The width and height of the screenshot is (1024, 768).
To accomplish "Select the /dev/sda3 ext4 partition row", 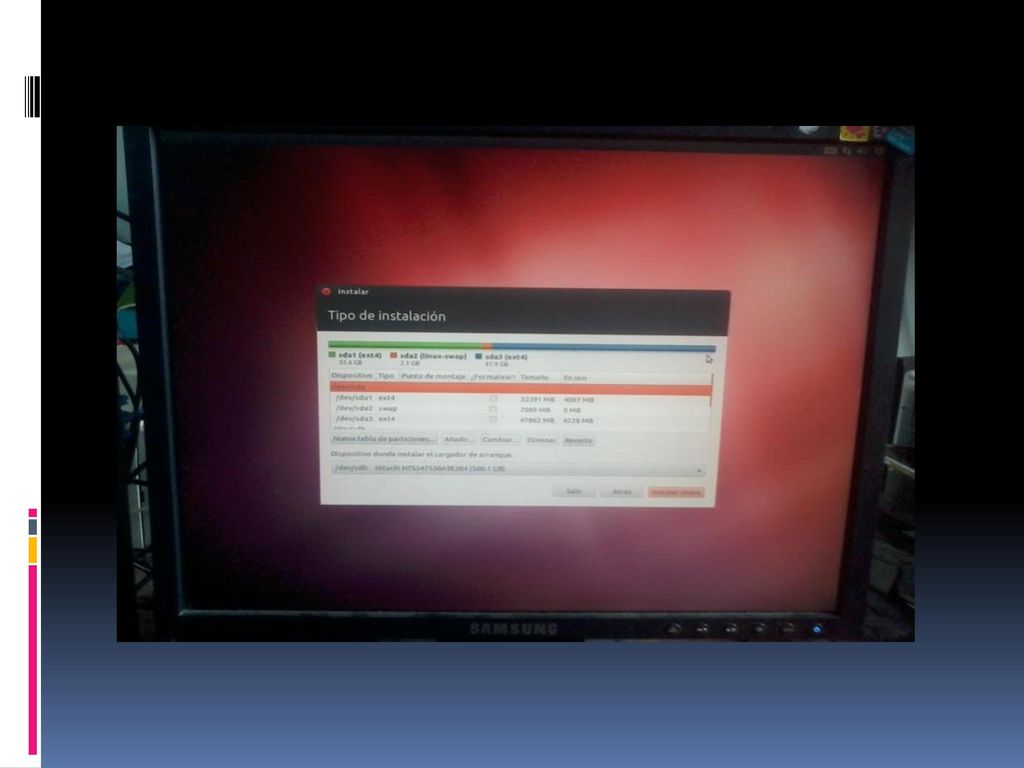I will tap(520, 419).
